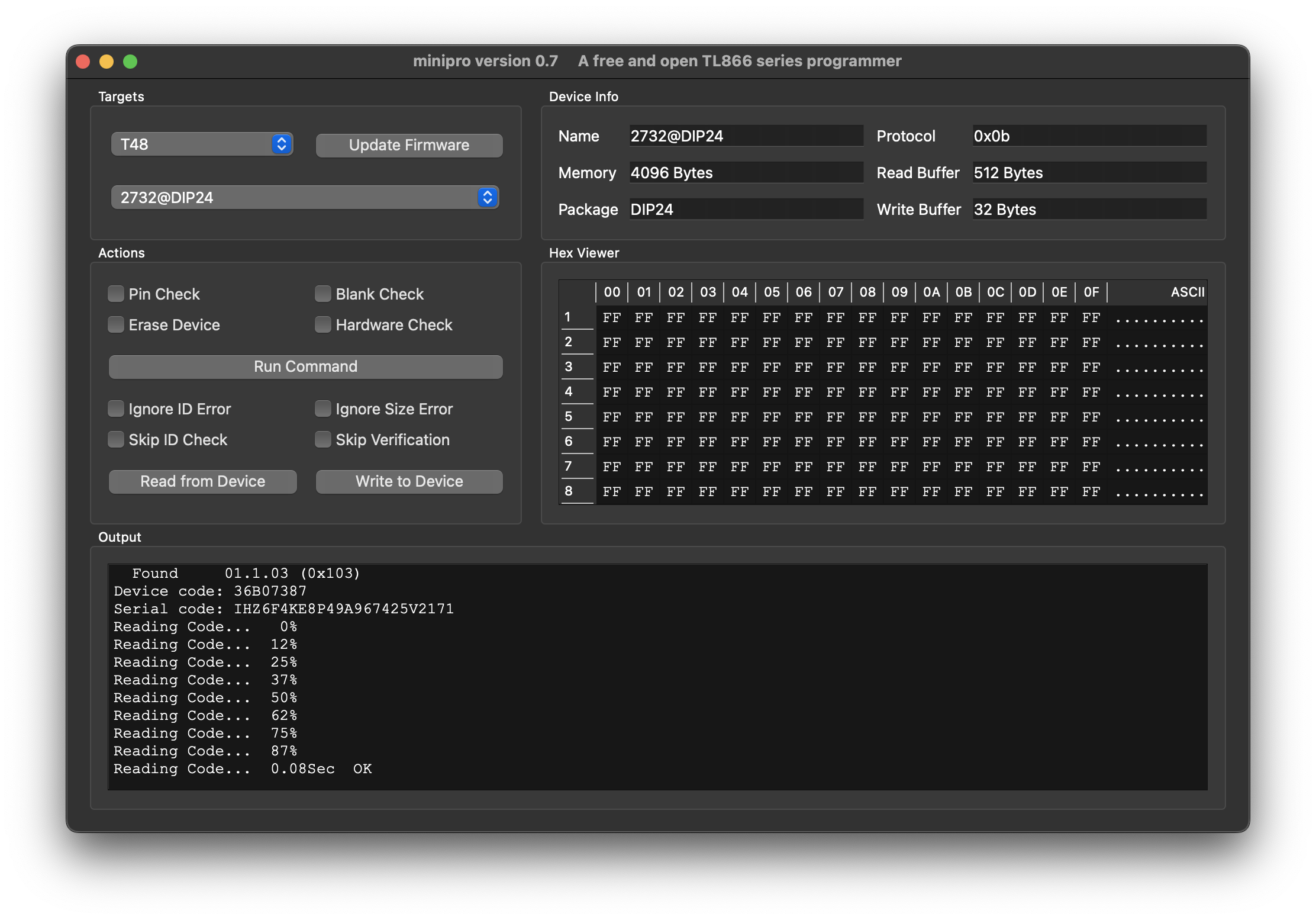The height and width of the screenshot is (920, 1316).
Task: Enable the Pin Check checkbox
Action: click(x=117, y=294)
